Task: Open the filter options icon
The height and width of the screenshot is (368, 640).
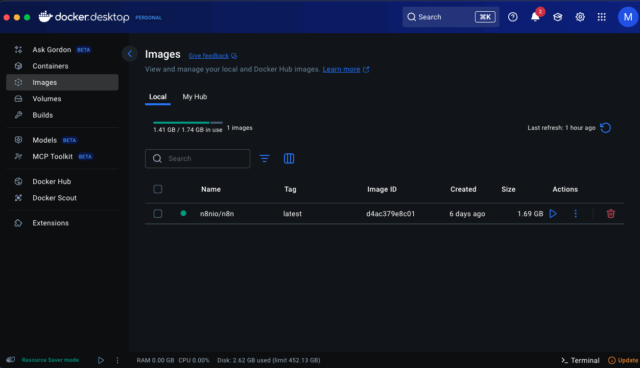Action: 264,159
